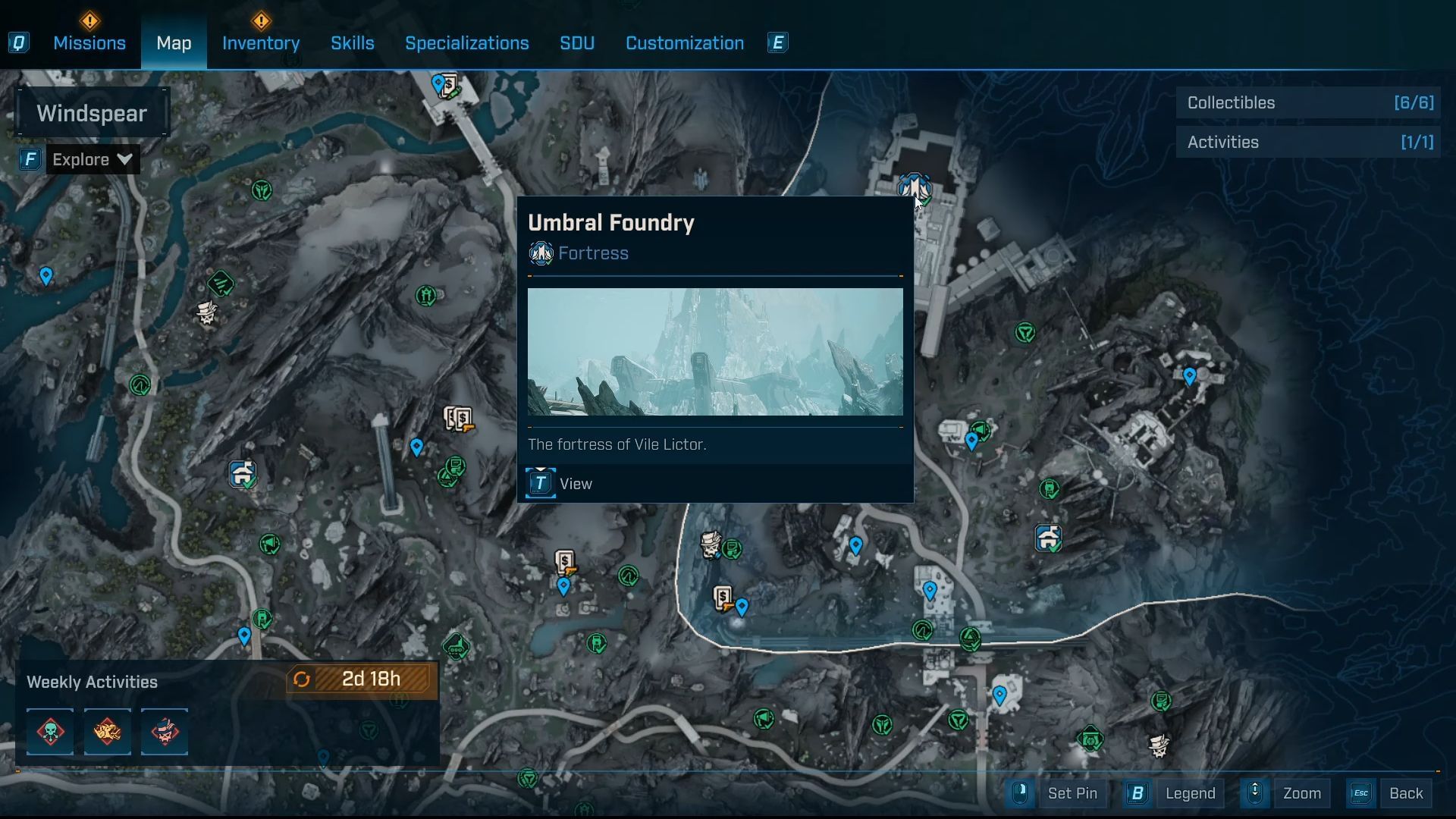Select the third weekly activity icon

click(x=164, y=732)
